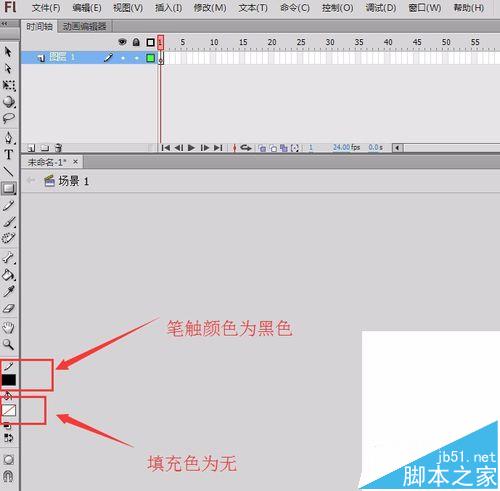
Task: Click the frame 1 playhead marker
Action: [x=160, y=42]
